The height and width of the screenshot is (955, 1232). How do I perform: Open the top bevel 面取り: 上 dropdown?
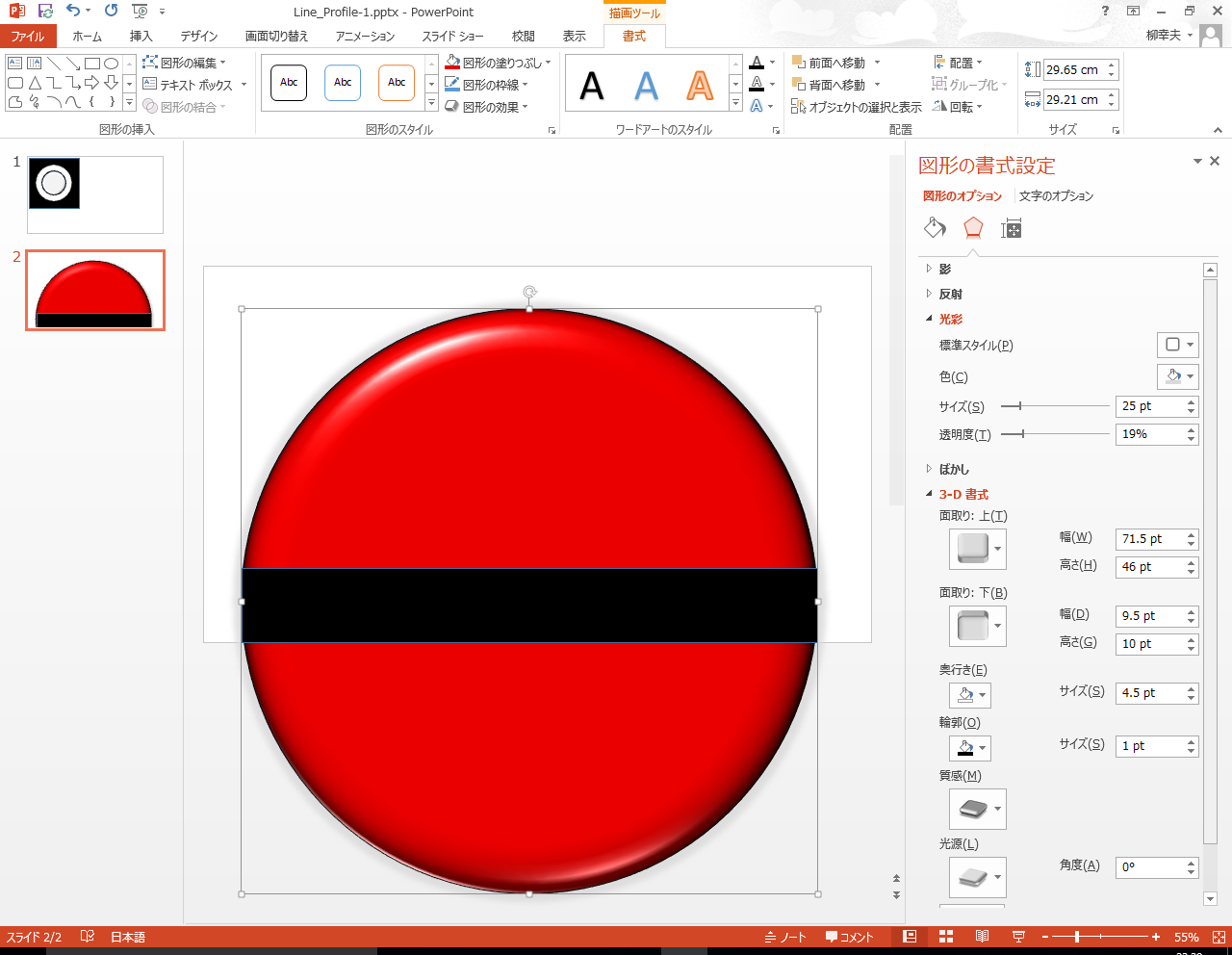click(978, 549)
